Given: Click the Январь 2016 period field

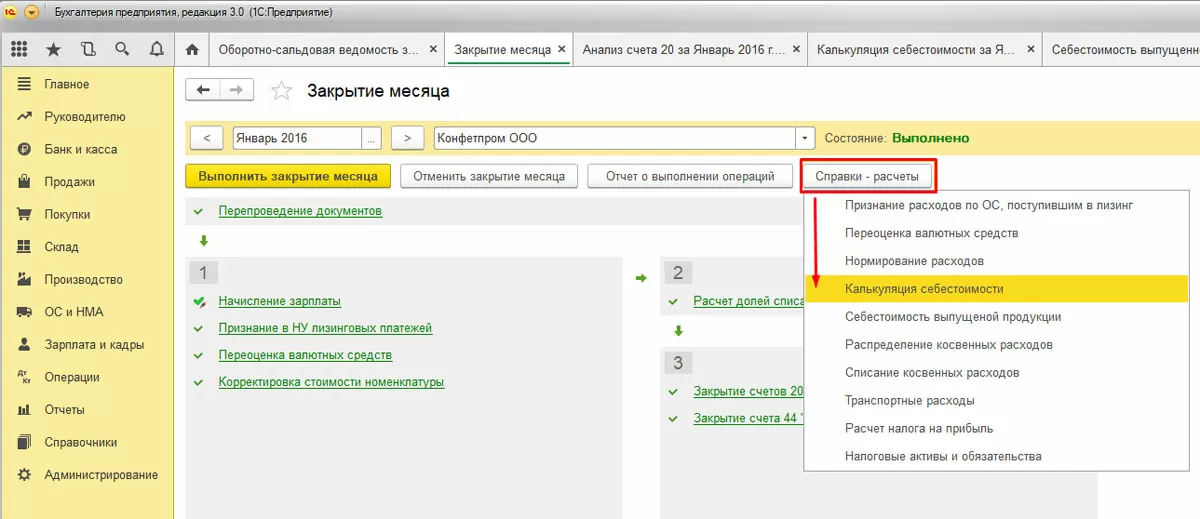Looking at the screenshot, I should [x=296, y=138].
